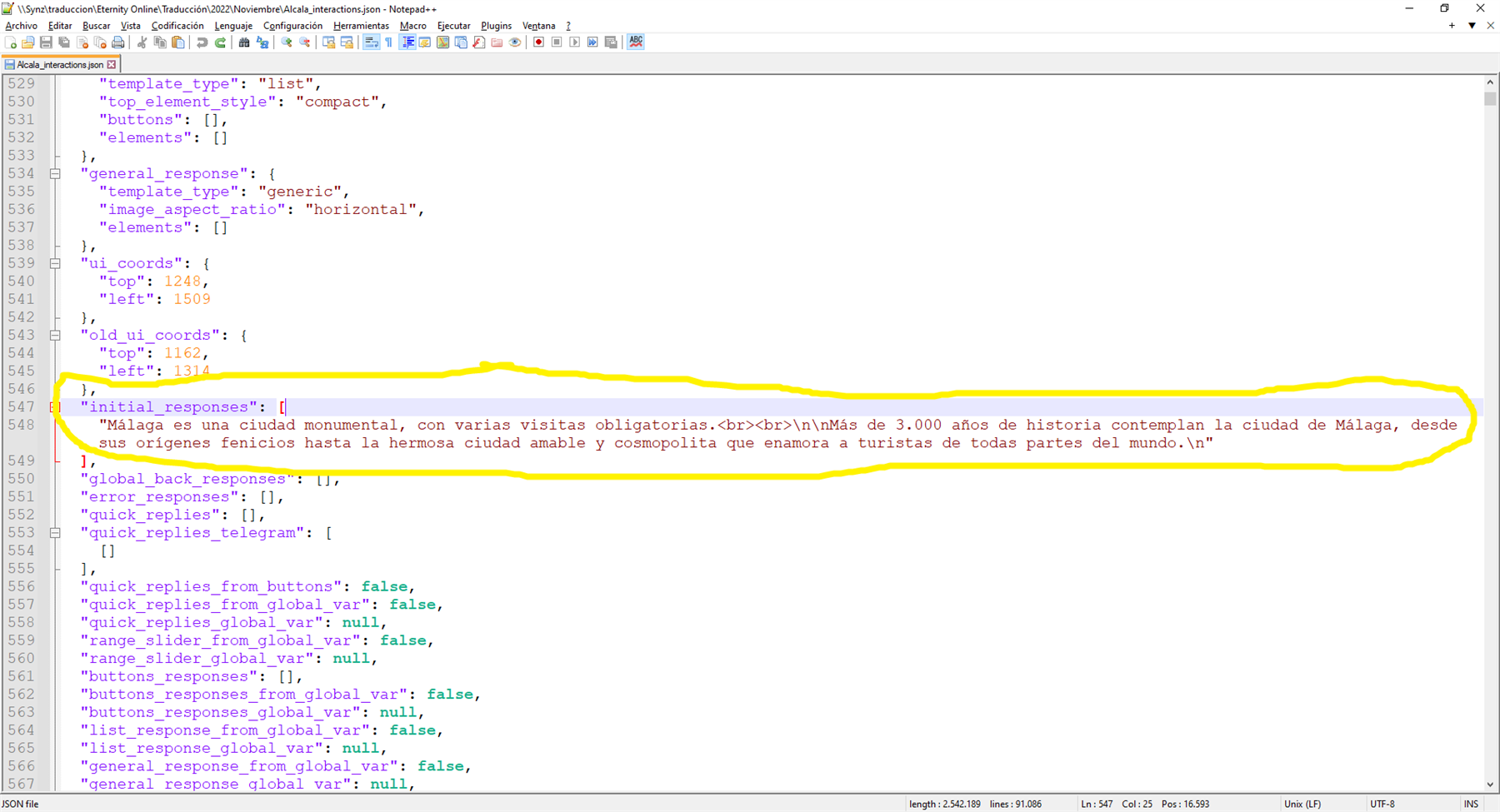Click the Print icon in toolbar
This screenshot has height=812, width=1500.
(x=118, y=42)
